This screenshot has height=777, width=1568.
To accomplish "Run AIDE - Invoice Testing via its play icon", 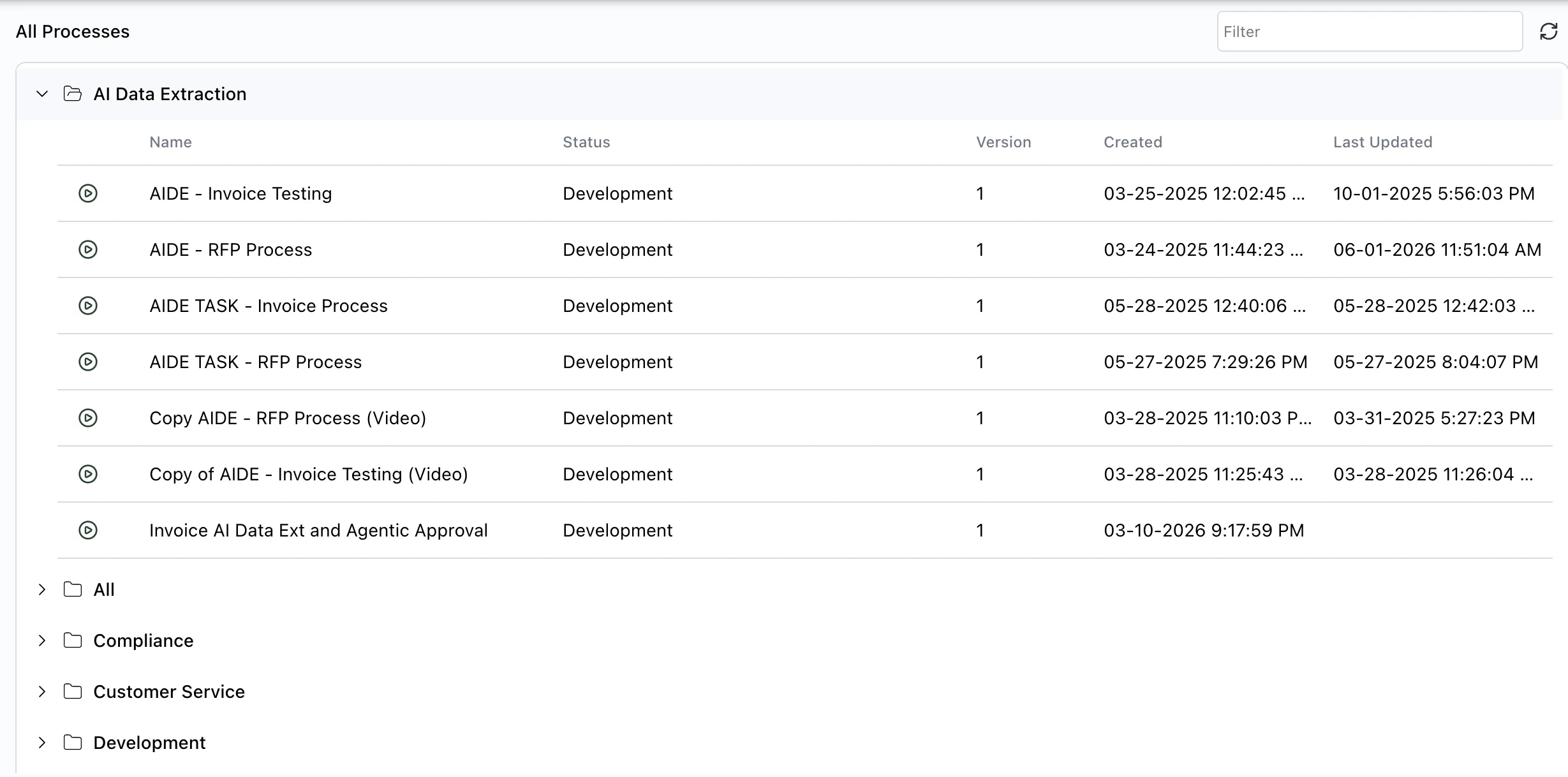I will pyautogui.click(x=88, y=193).
